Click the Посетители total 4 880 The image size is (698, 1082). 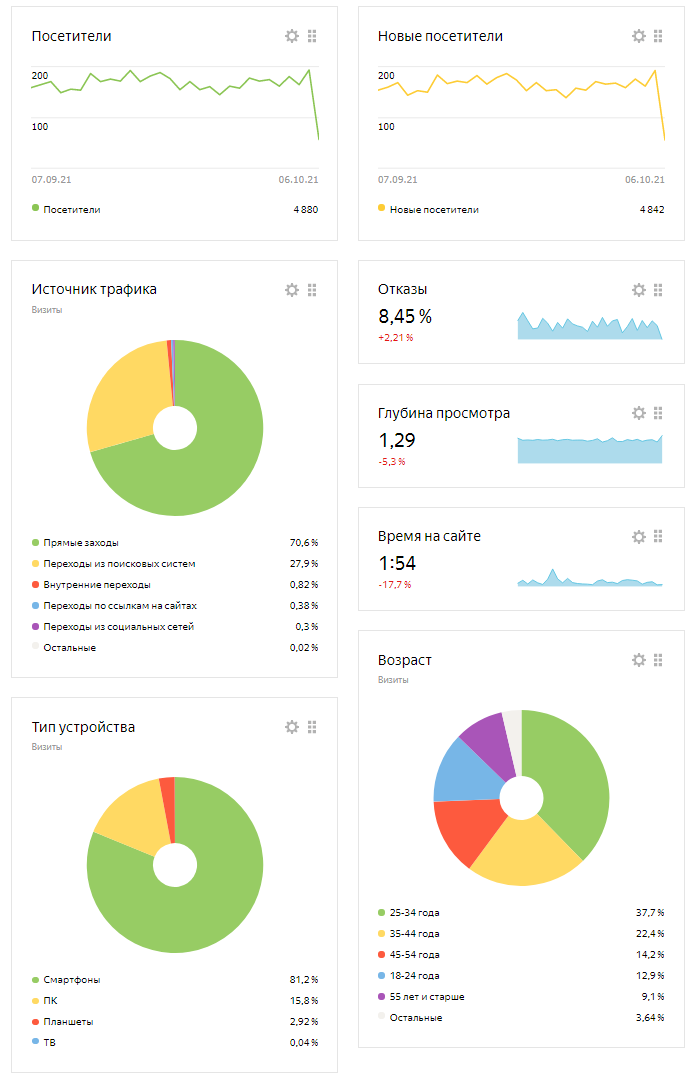(x=306, y=209)
